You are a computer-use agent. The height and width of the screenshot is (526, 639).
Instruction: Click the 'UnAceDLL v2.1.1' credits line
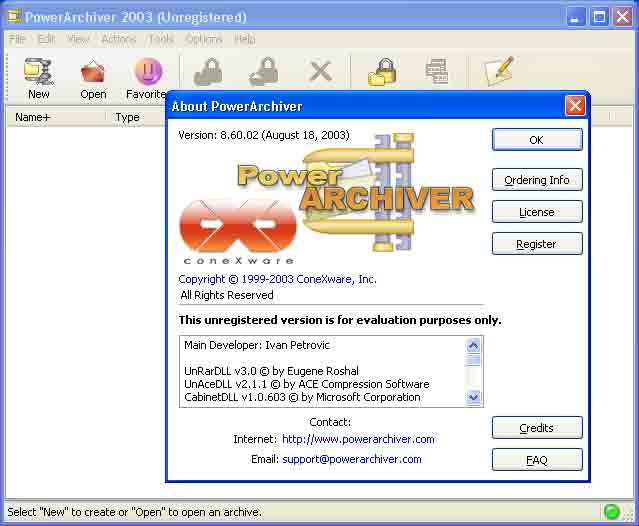click(306, 384)
